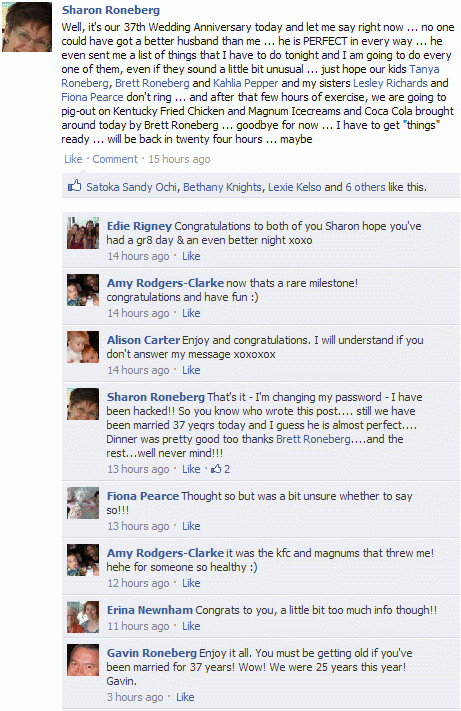Like Edie Rigney's congratulations comment
Screen dimensions: 461x711
click(191, 256)
